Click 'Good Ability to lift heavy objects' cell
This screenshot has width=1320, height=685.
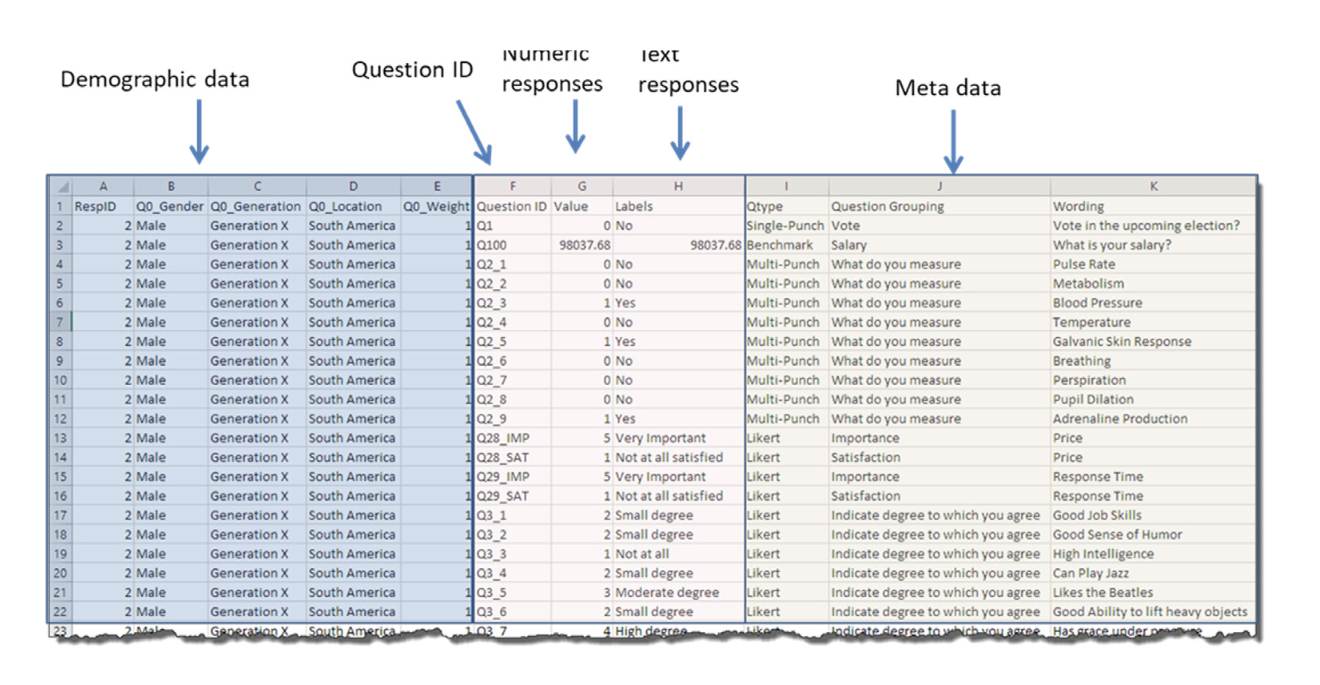(x=1153, y=612)
